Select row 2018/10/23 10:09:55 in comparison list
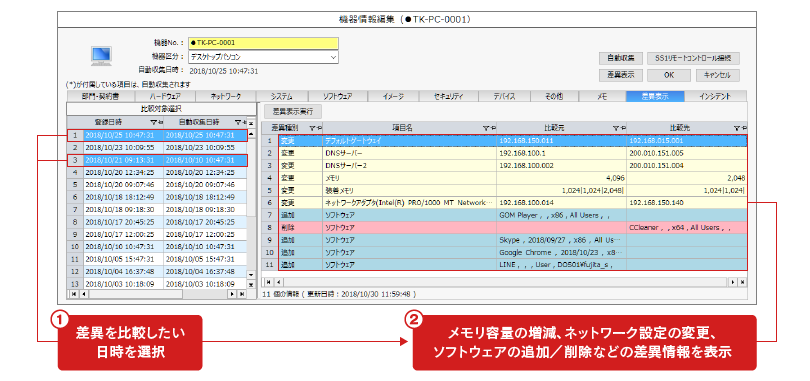Image resolution: width=810 pixels, height=381 pixels. click(x=157, y=148)
